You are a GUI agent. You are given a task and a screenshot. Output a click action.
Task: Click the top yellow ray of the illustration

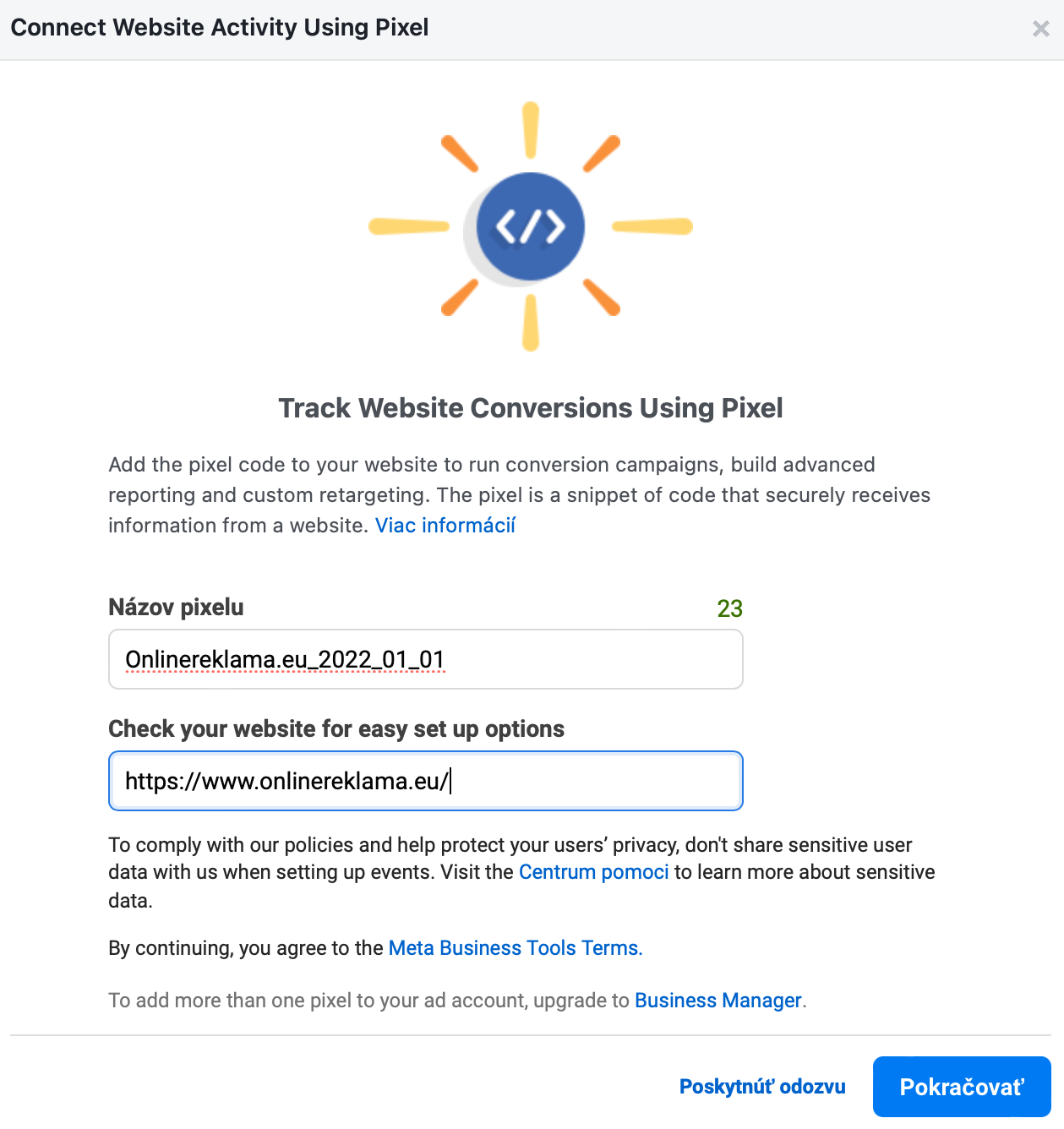(531, 130)
